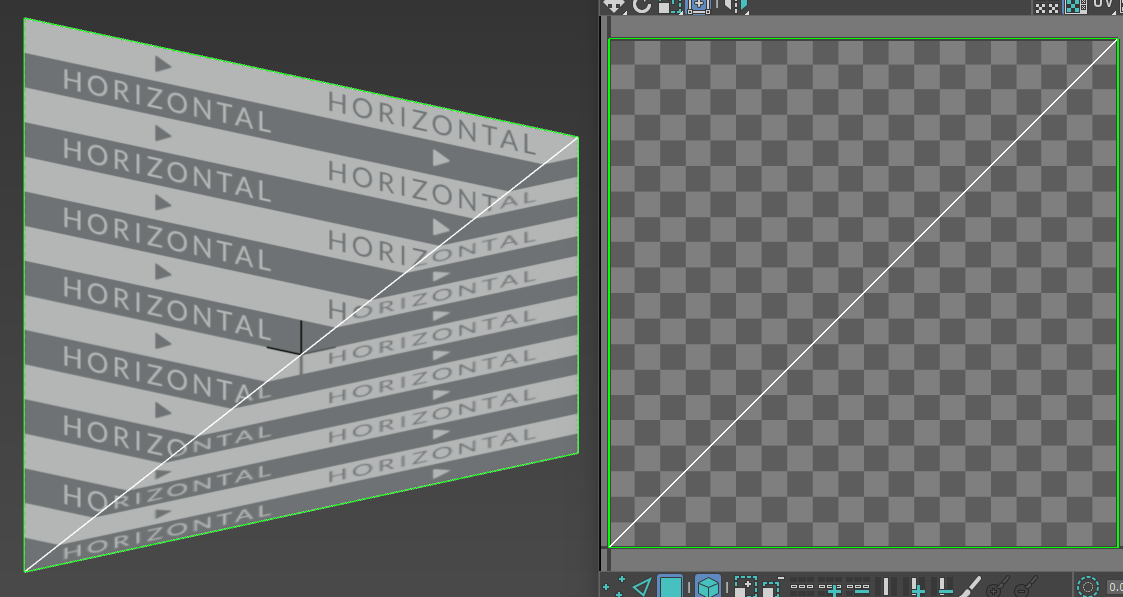Select the Freeform mode tool

pos(698,6)
